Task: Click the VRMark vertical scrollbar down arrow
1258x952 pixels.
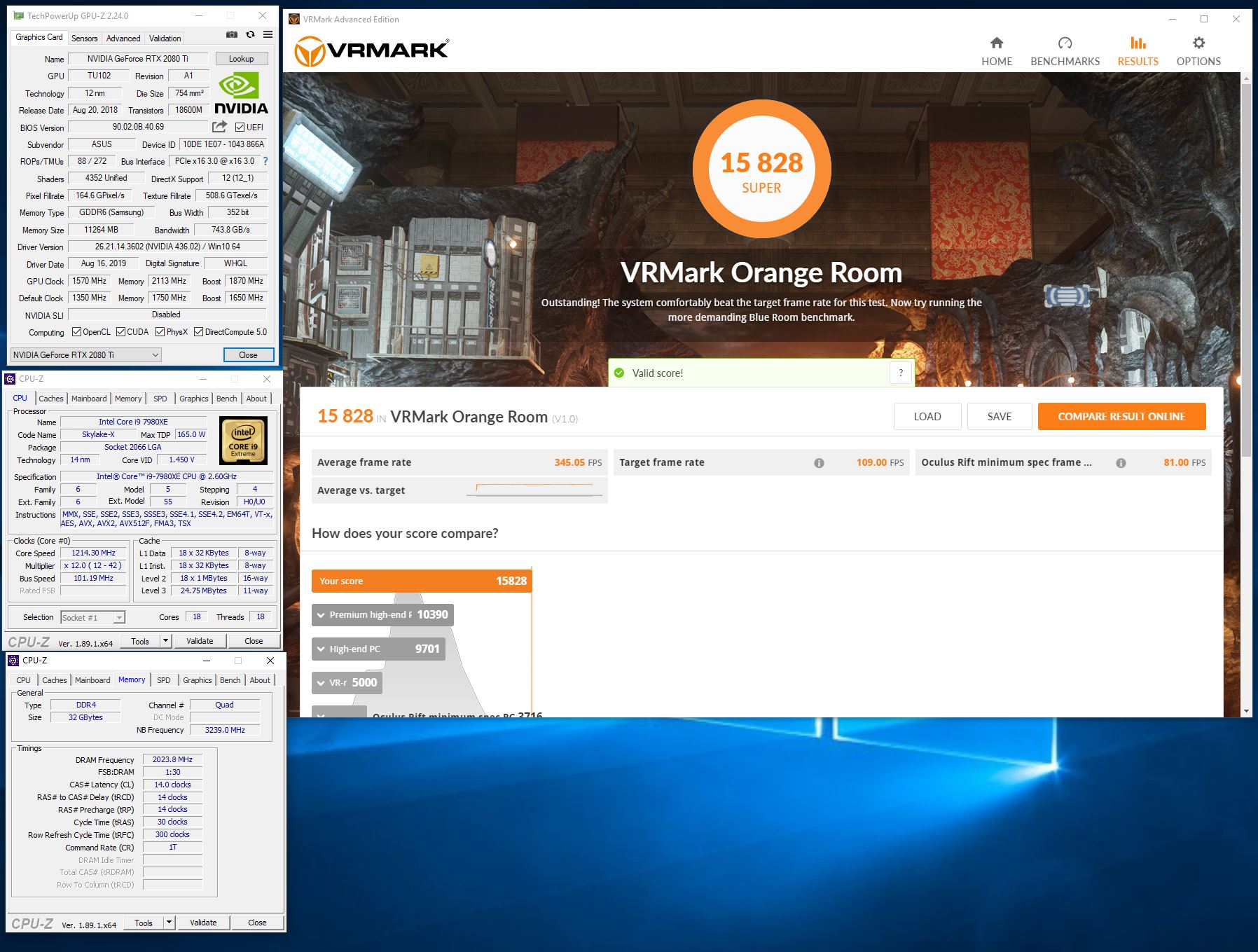Action: point(1246,711)
